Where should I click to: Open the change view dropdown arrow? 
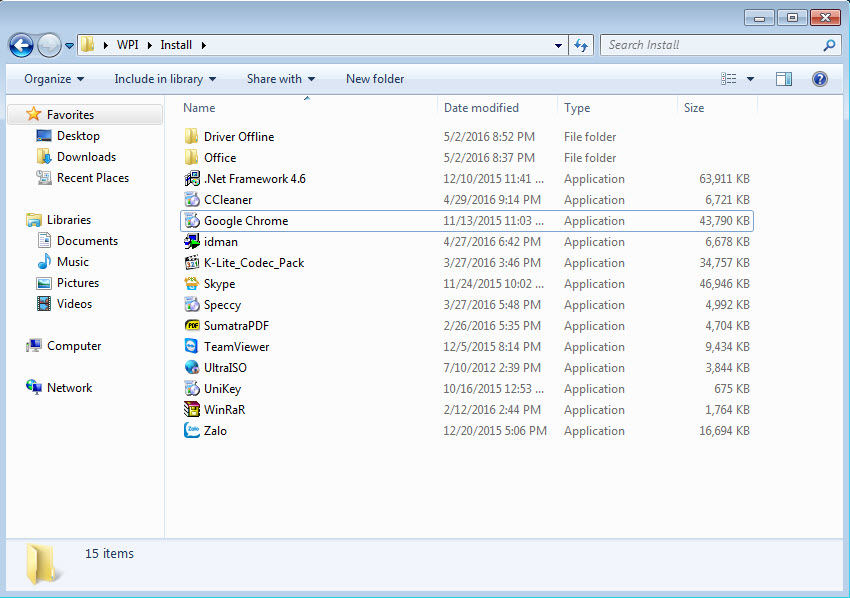pyautogui.click(x=750, y=78)
